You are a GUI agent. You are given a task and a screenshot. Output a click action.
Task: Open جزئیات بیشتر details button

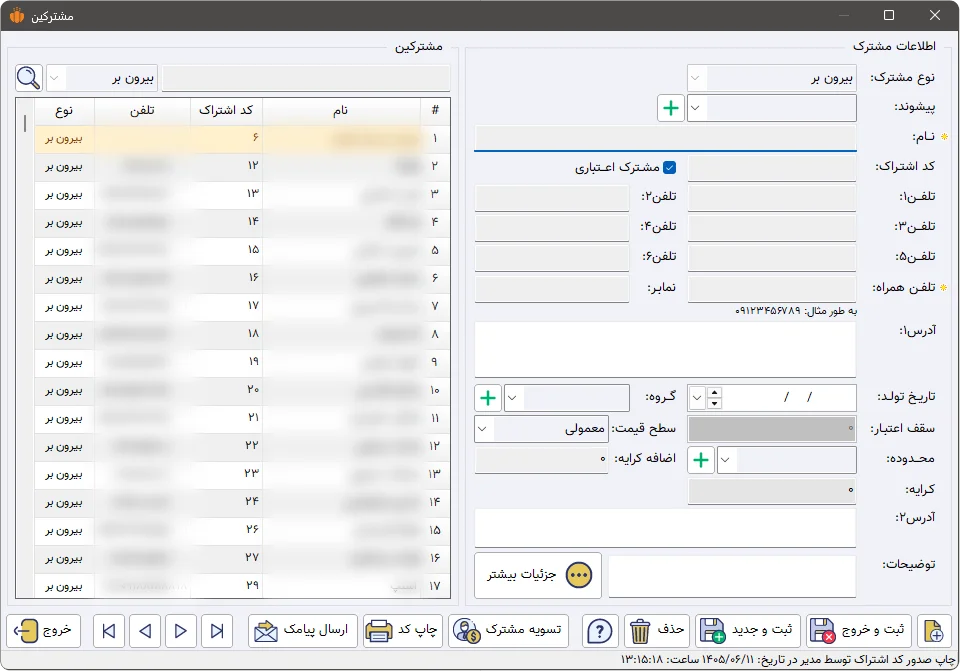click(x=538, y=575)
